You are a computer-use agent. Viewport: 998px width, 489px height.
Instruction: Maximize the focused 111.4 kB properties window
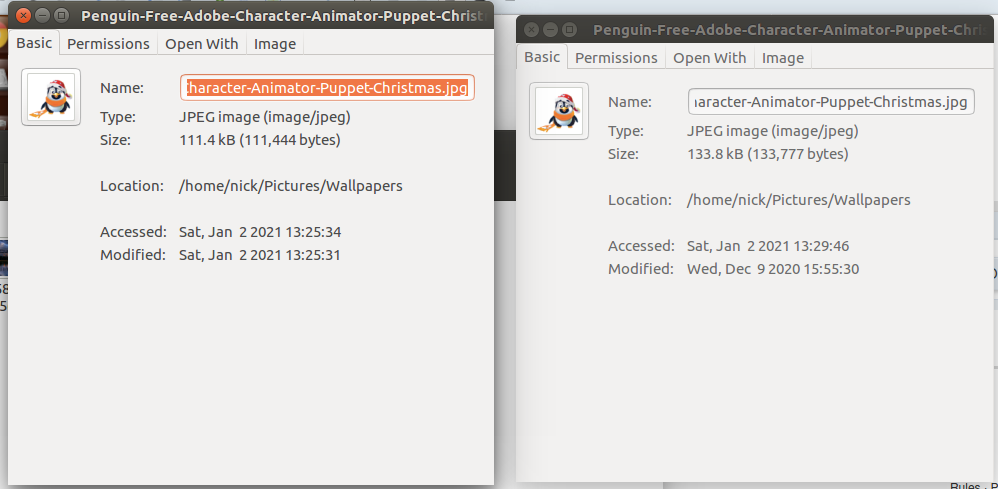tap(61, 16)
